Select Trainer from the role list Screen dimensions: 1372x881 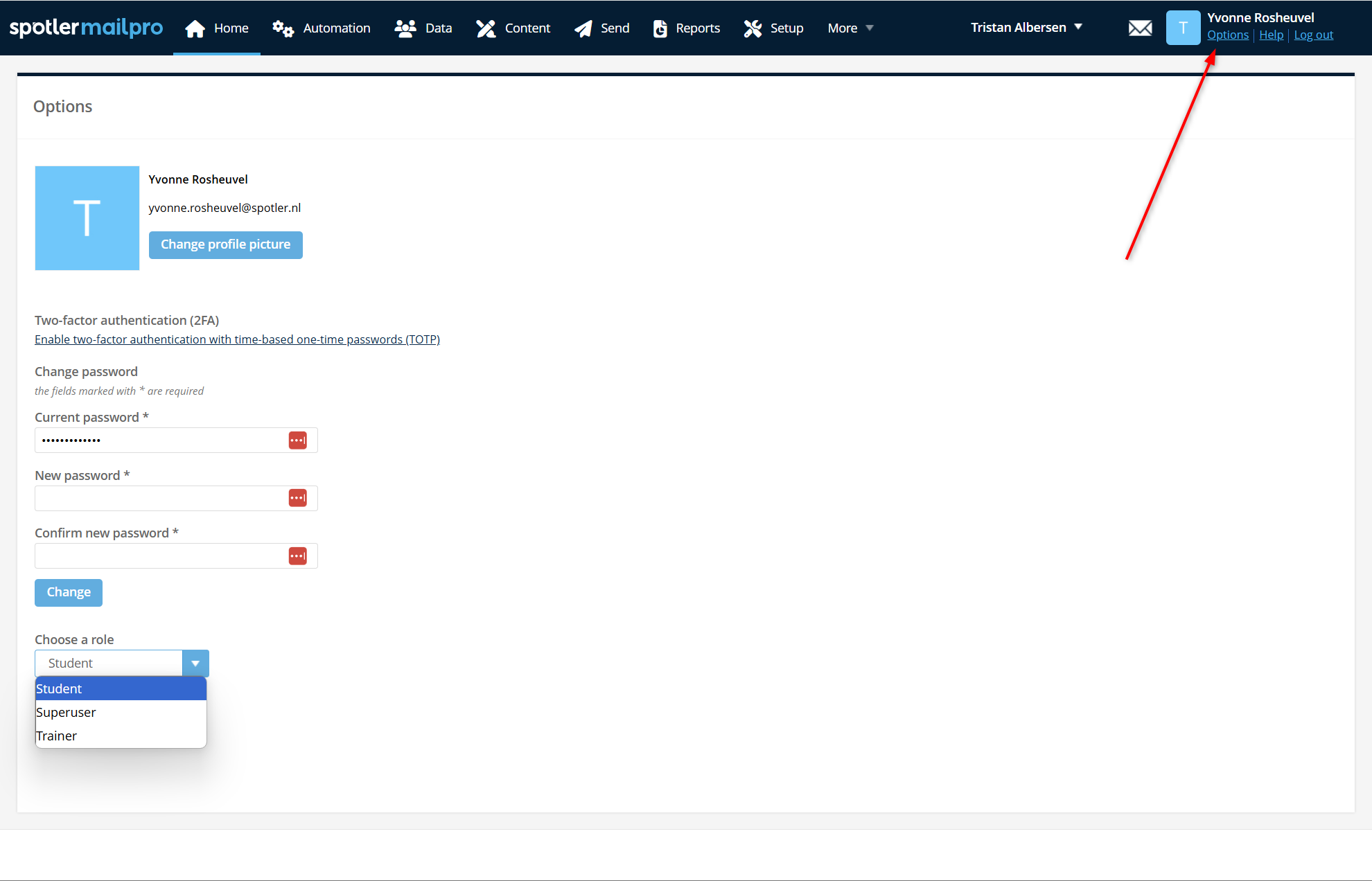(57, 736)
